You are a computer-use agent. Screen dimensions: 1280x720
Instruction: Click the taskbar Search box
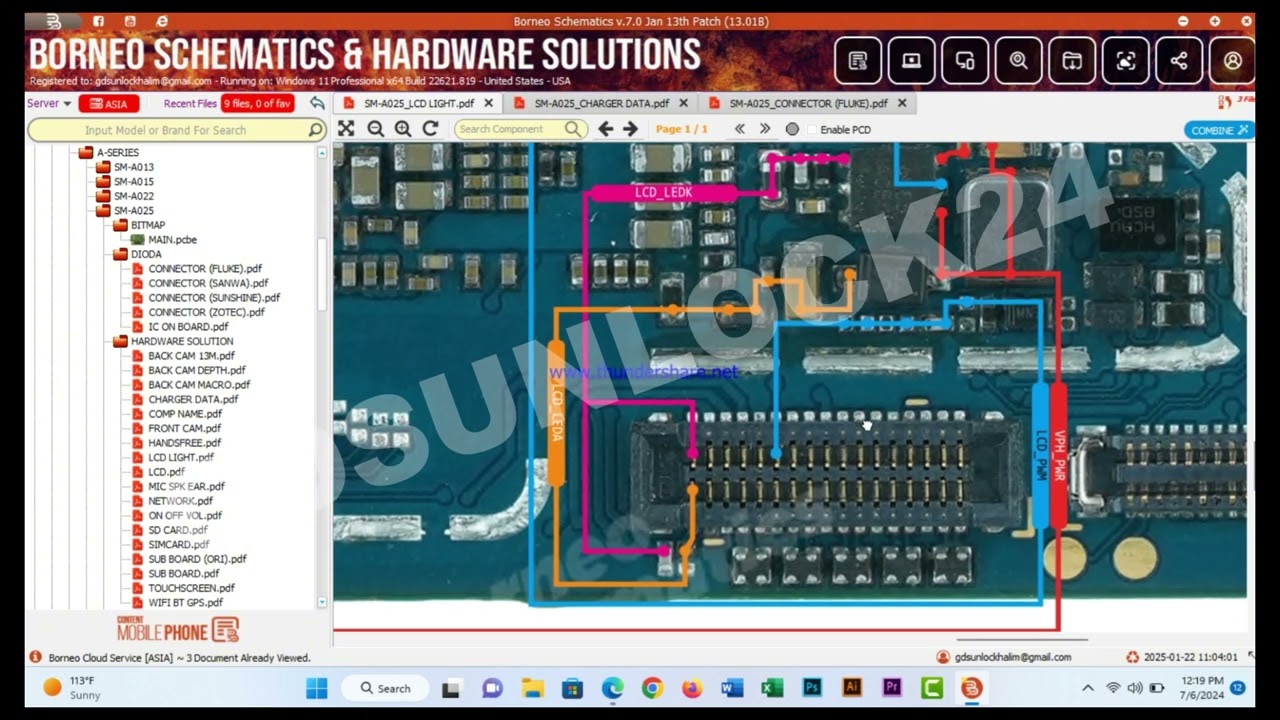(385, 688)
